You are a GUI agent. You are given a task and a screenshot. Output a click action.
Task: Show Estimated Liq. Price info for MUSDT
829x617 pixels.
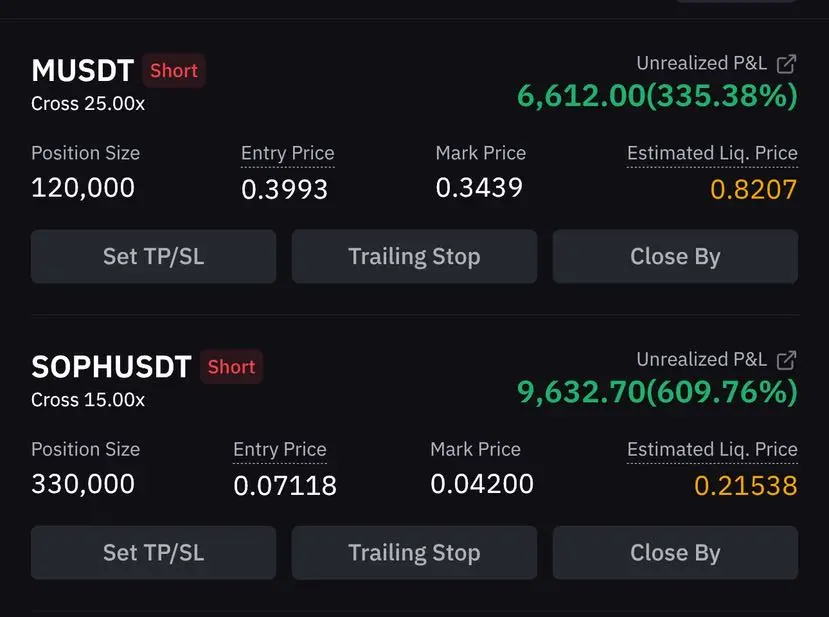point(712,153)
